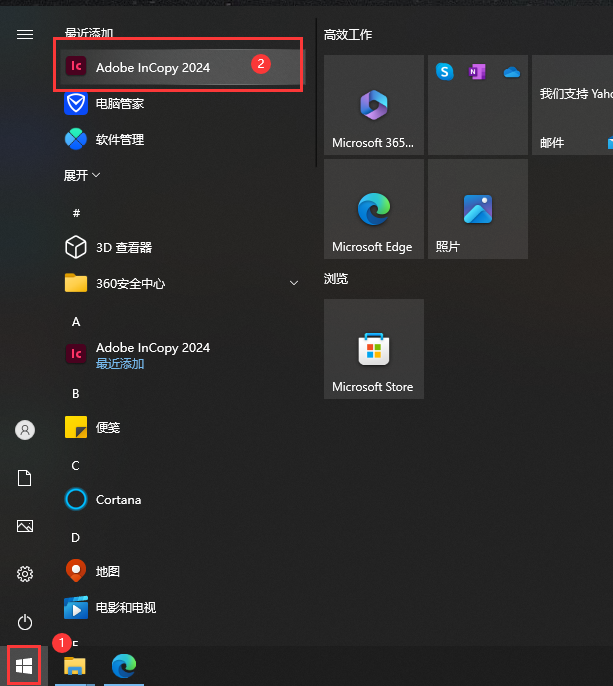613x686 pixels.
Task: Open 电脑管家 app from the list
Action: [118, 103]
